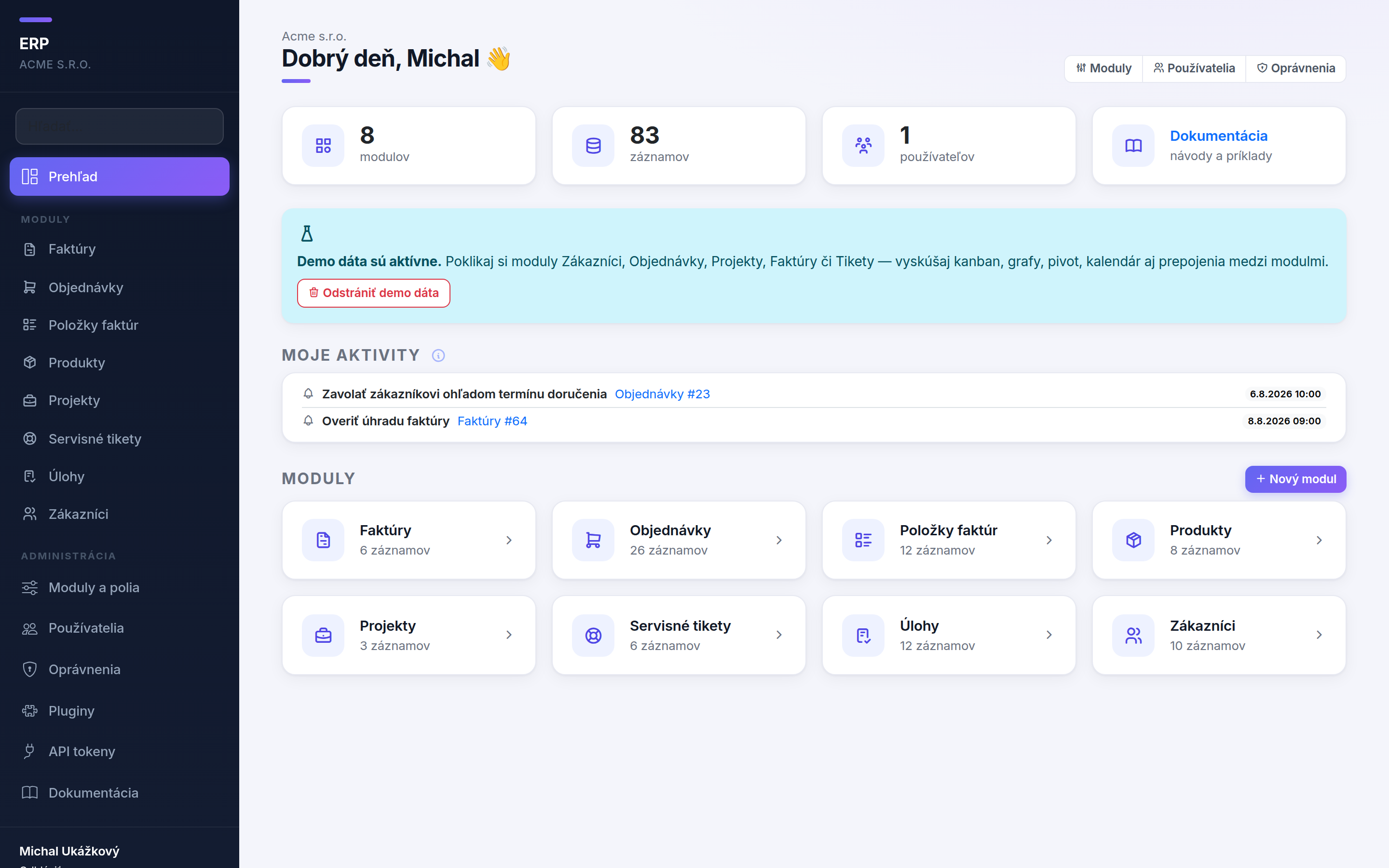
Task: Click the book icon in the Dokumentácia card
Action: point(1133,146)
